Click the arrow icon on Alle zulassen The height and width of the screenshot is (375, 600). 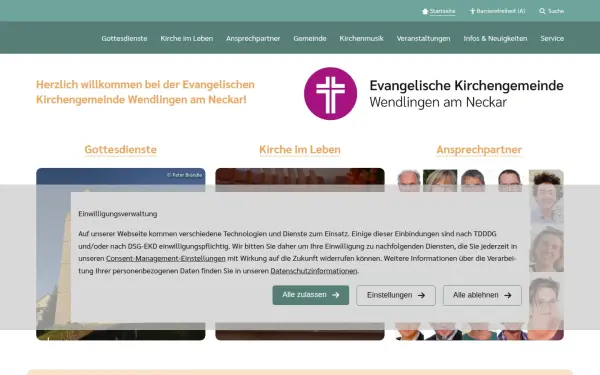tap(336, 295)
